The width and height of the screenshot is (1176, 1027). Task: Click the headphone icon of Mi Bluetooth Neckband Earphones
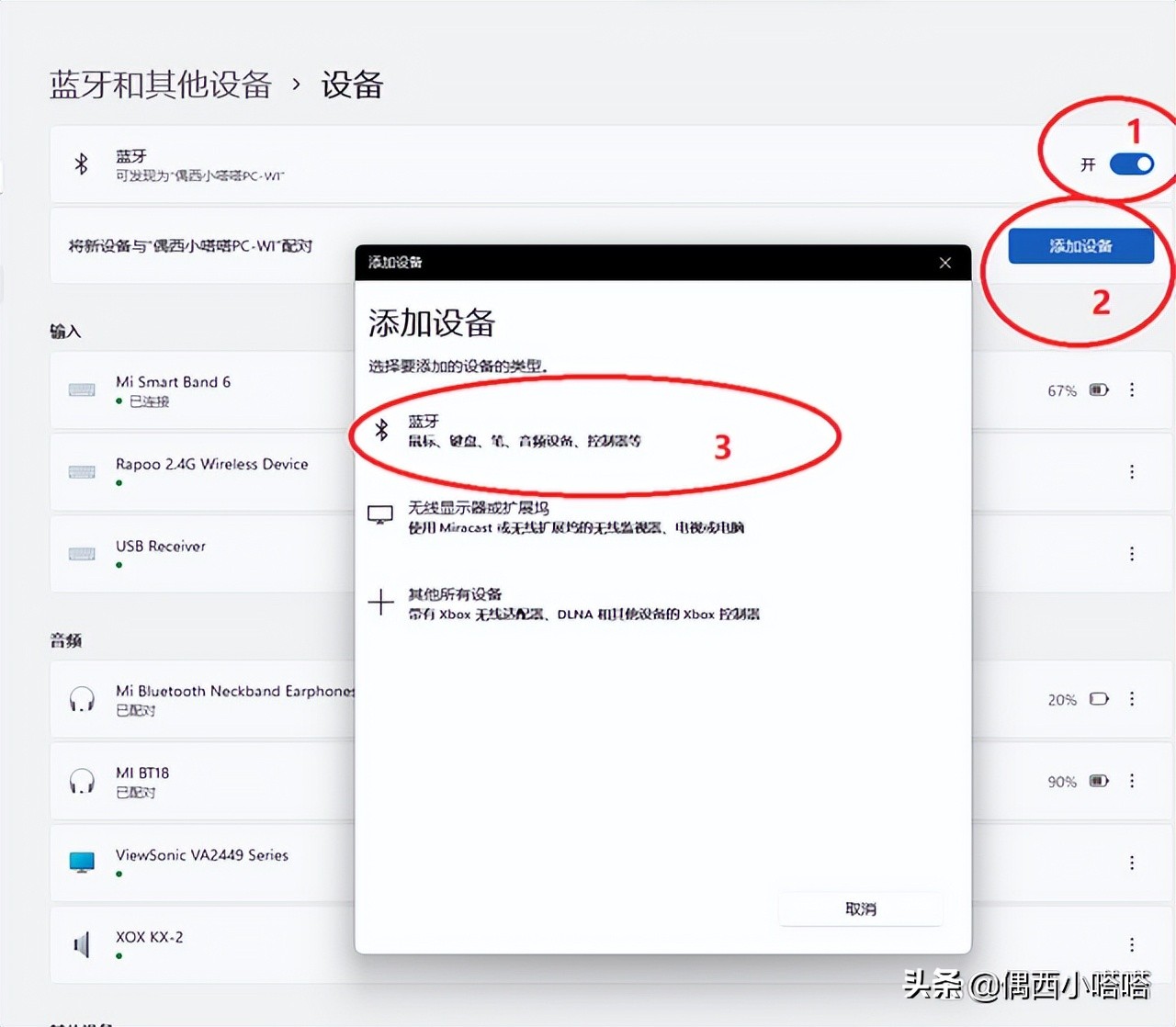pyautogui.click(x=81, y=699)
